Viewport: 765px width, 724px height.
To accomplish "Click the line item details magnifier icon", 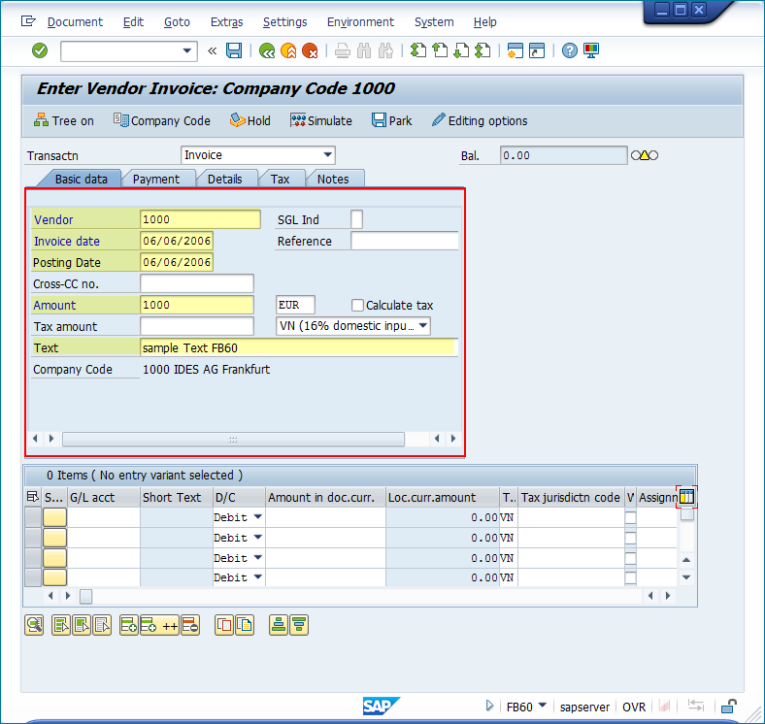I will point(35,625).
